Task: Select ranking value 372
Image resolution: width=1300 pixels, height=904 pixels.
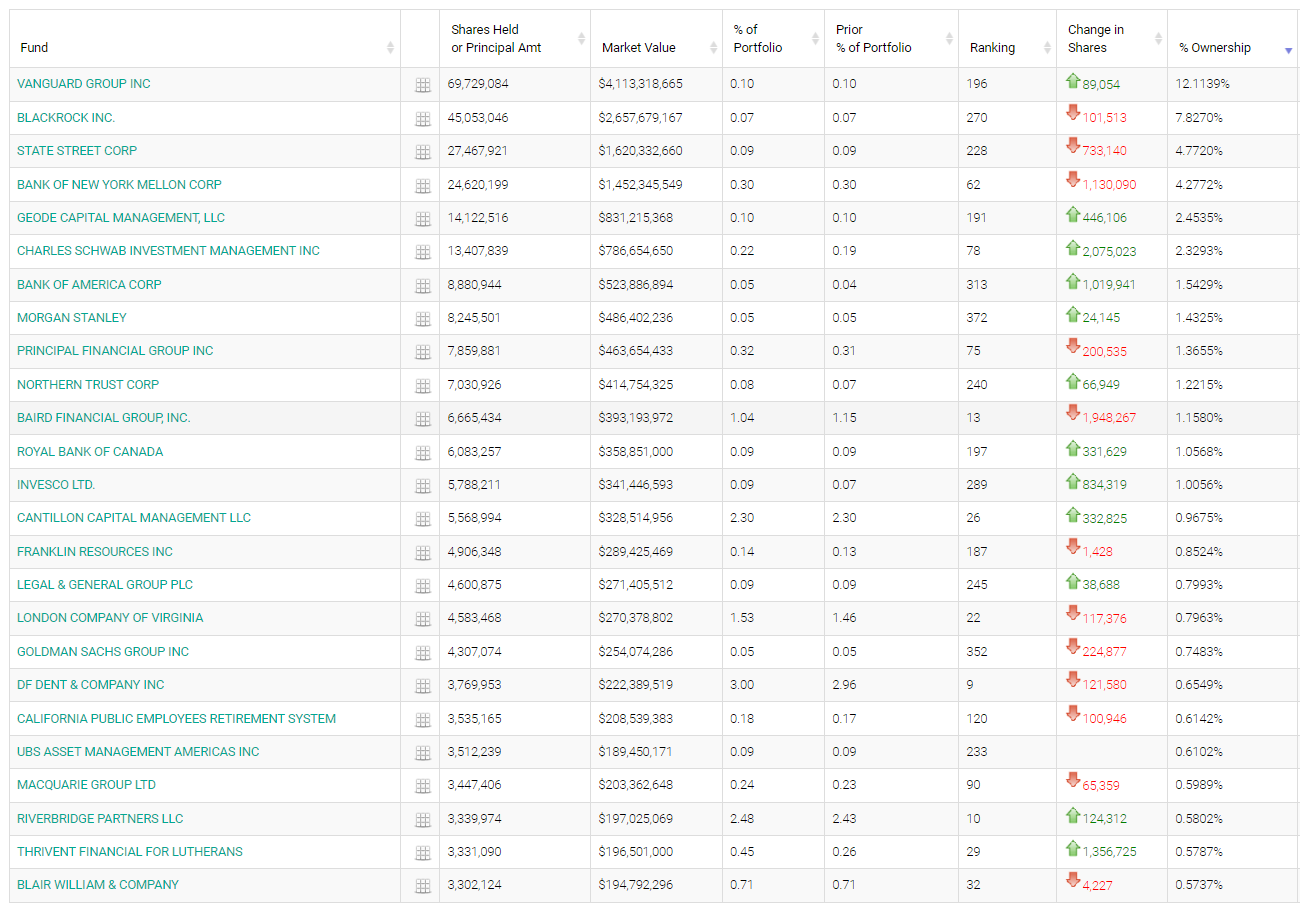Action: [x=977, y=318]
